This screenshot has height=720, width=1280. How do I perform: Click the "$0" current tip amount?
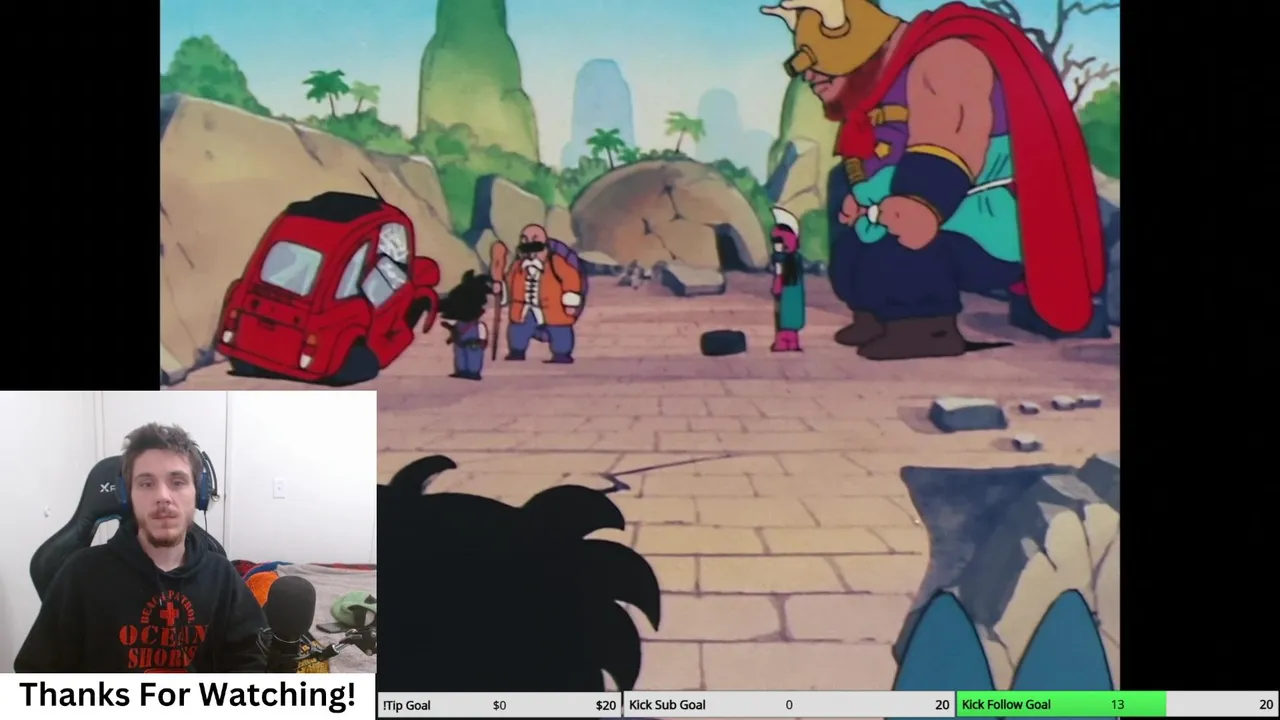click(499, 705)
